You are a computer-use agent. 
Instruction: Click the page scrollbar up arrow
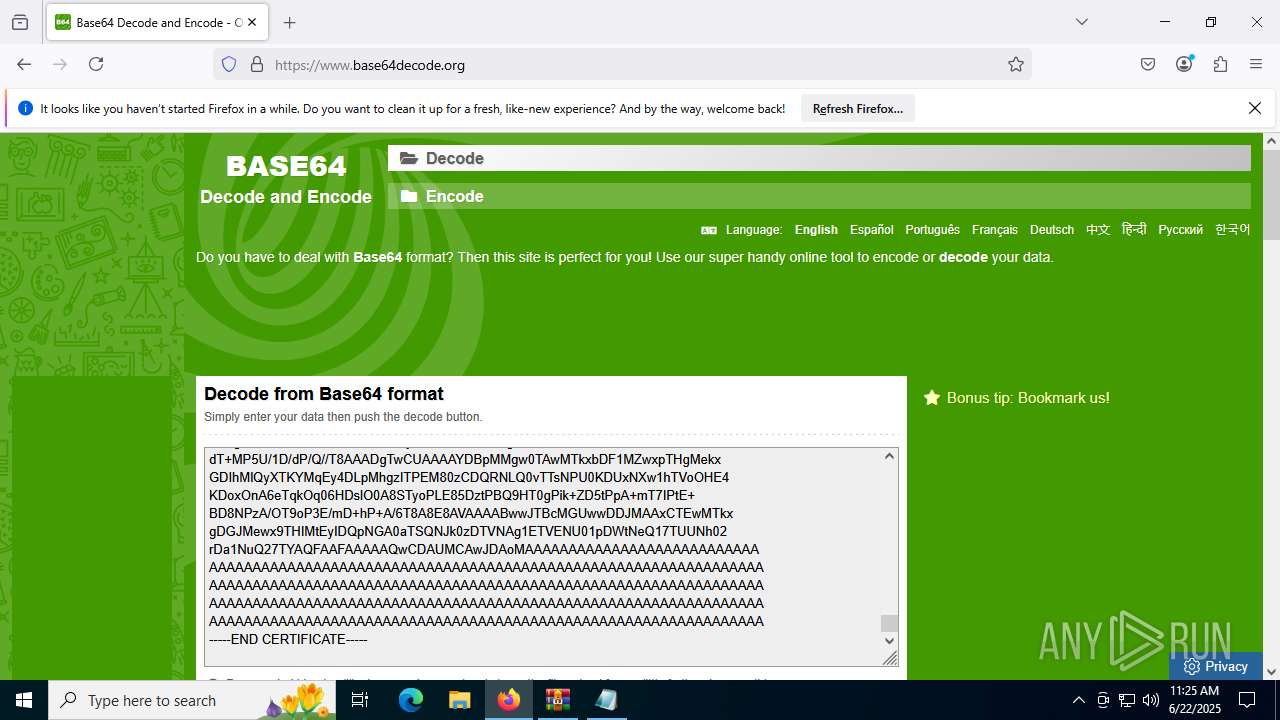tap(1271, 141)
